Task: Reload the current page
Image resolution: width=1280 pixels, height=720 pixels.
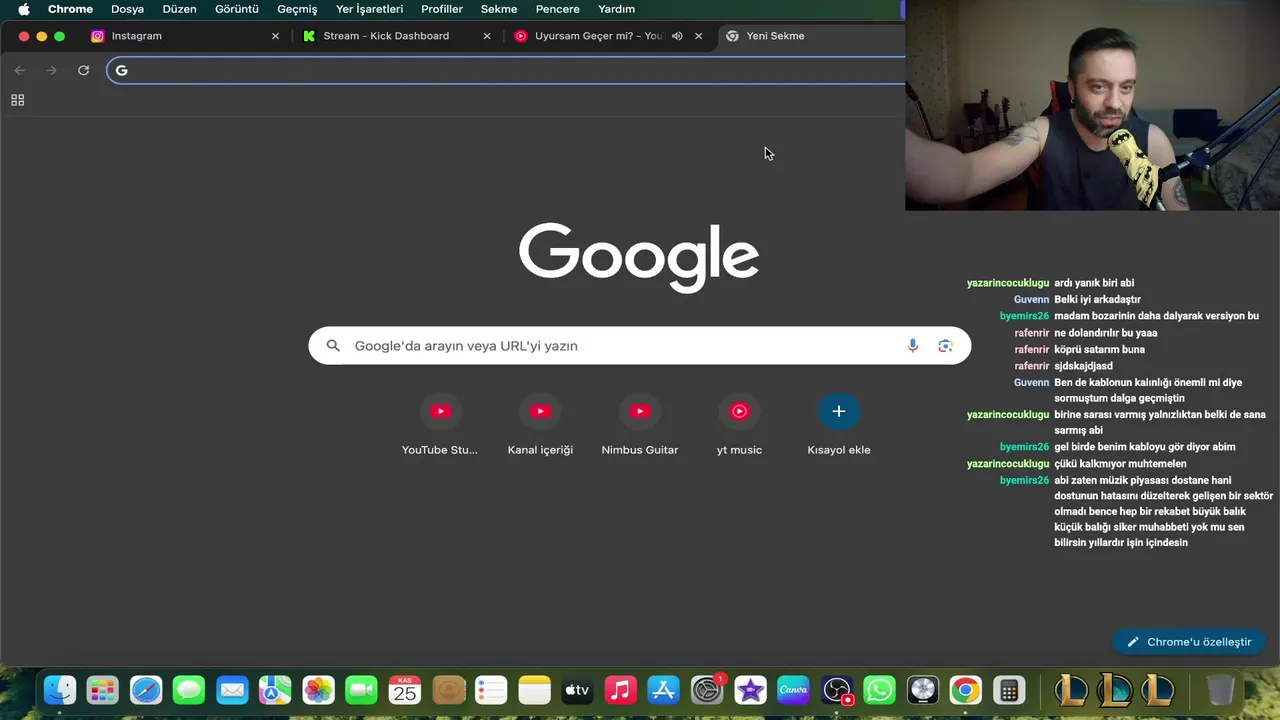Action: coord(84,70)
